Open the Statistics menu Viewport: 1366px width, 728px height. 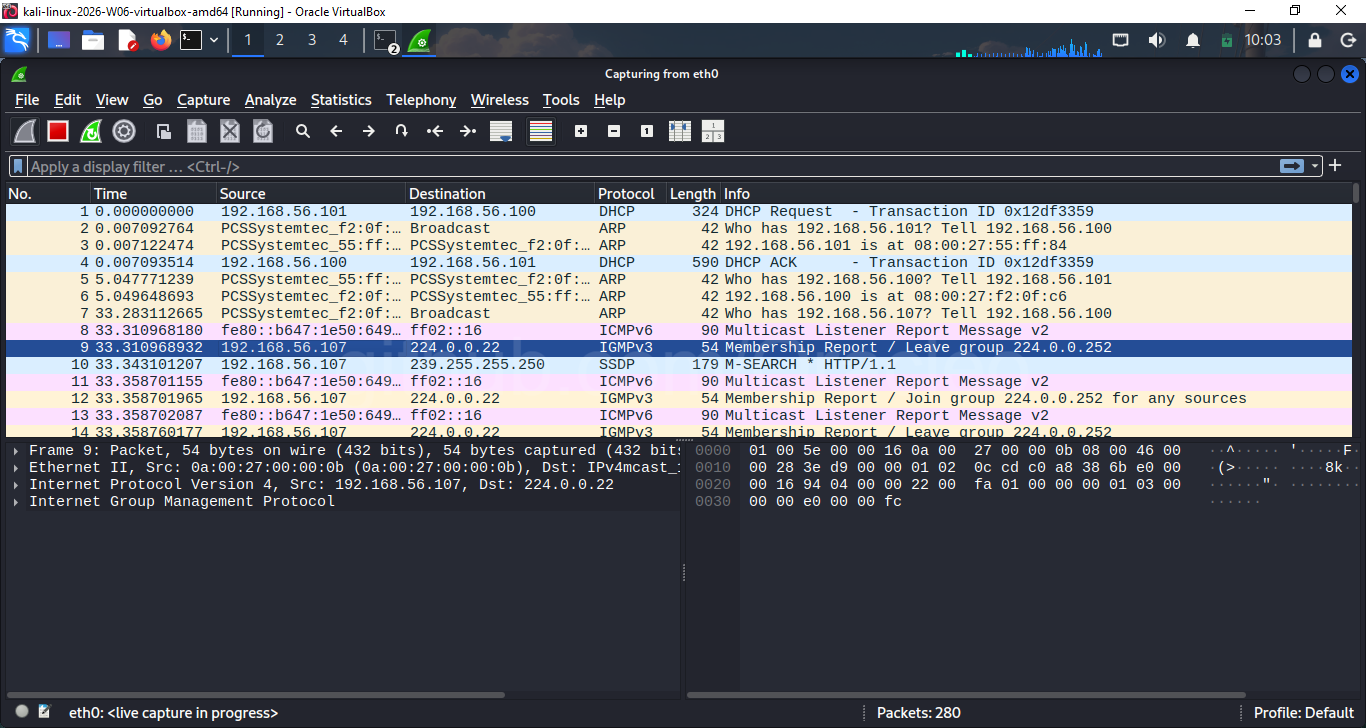click(x=341, y=100)
